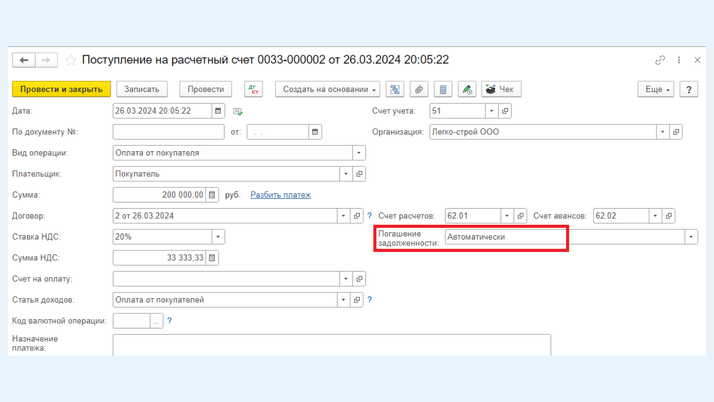Click the Чек receipt button

tap(501, 89)
